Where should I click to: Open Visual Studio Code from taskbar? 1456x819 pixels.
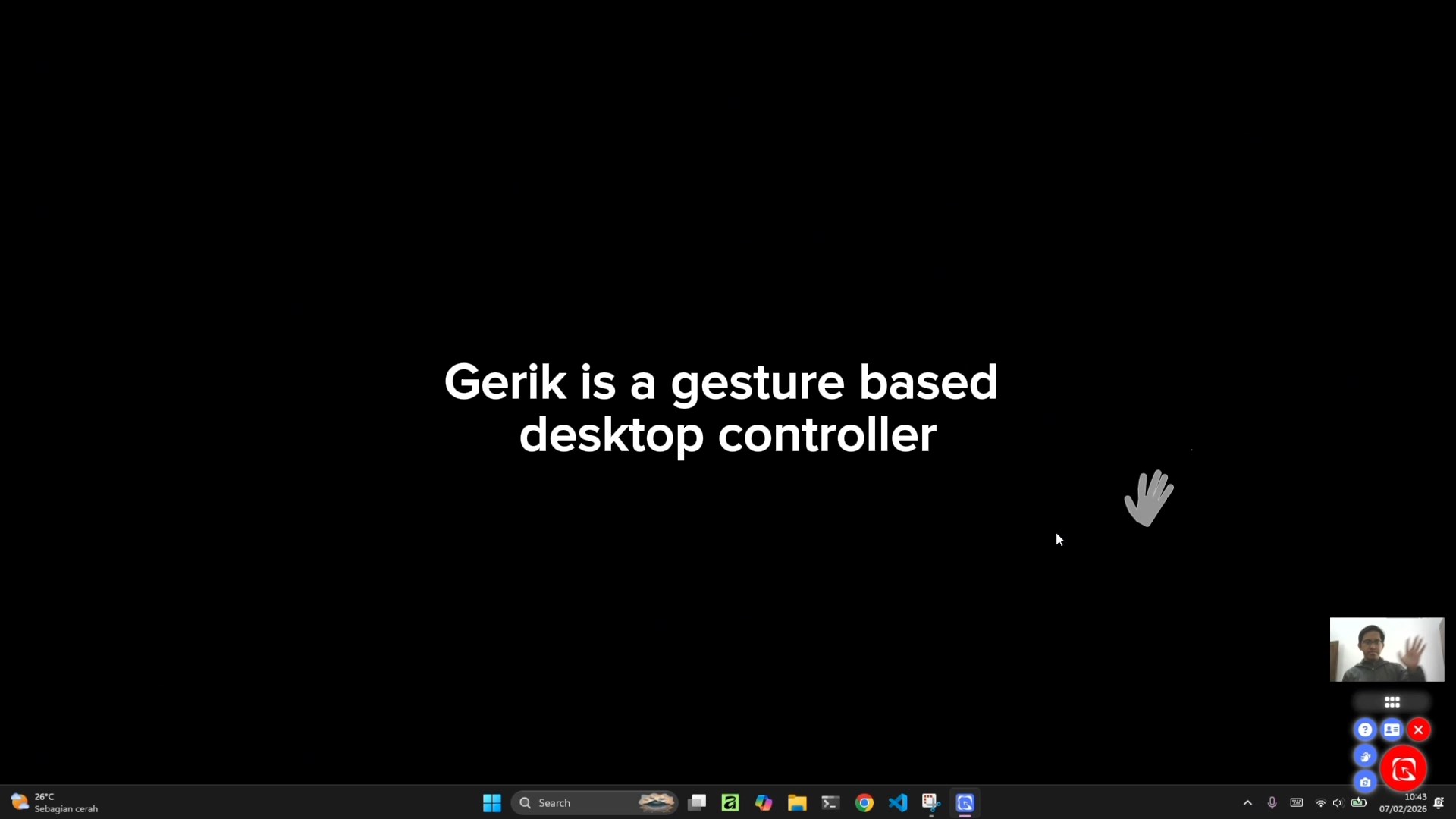tap(898, 802)
